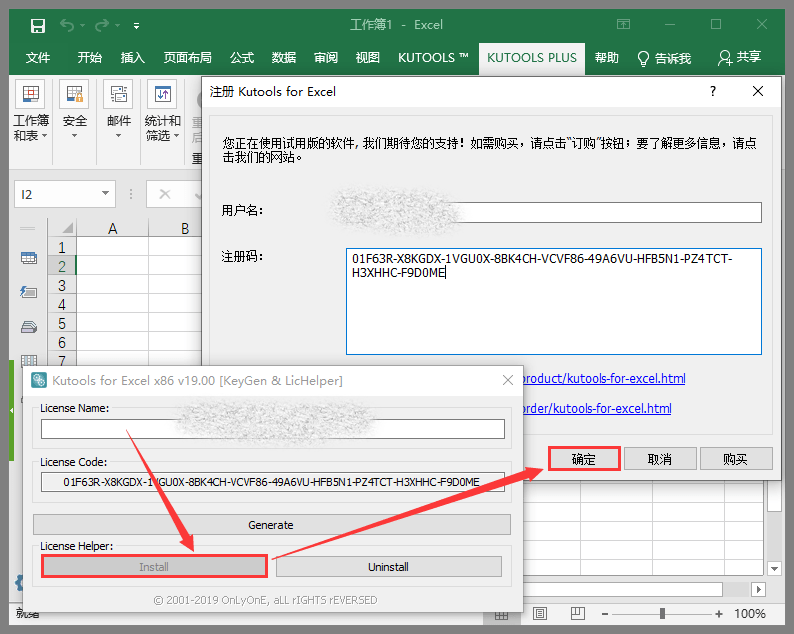Select row 5 header
794x634 pixels.
(62, 324)
